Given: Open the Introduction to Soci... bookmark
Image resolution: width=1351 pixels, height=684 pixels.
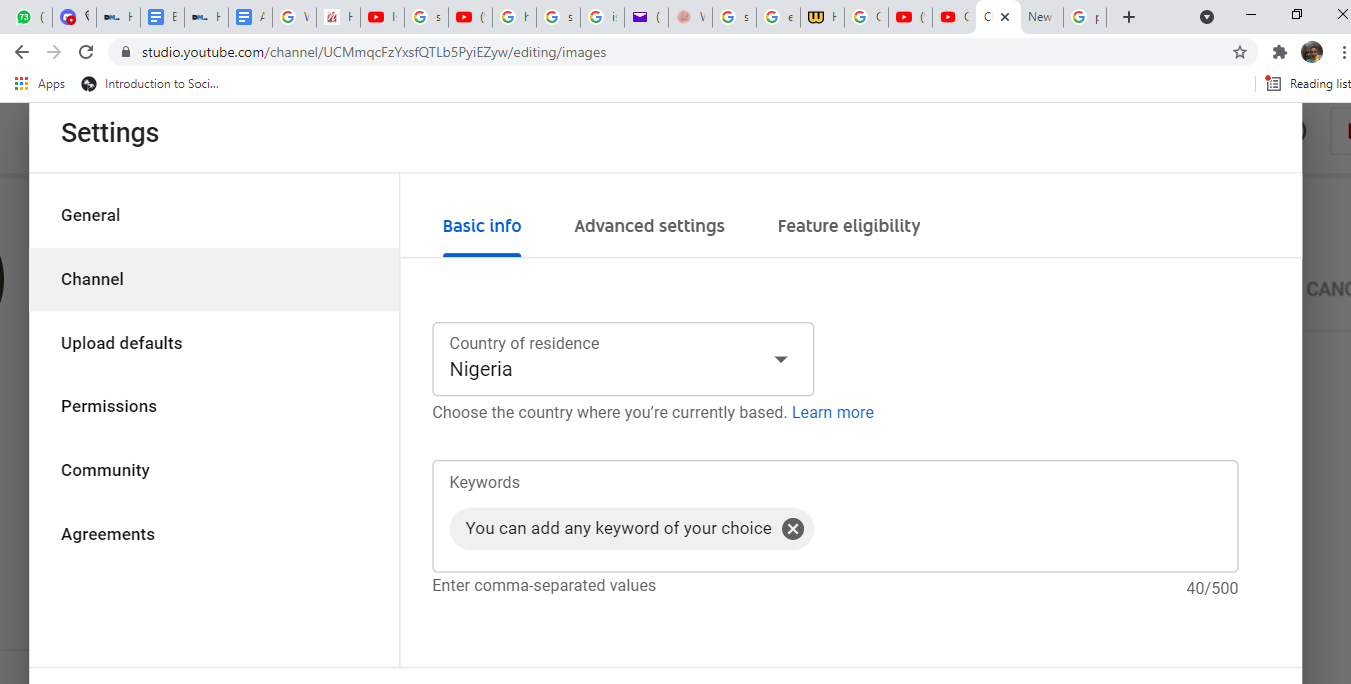Looking at the screenshot, I should click(150, 84).
